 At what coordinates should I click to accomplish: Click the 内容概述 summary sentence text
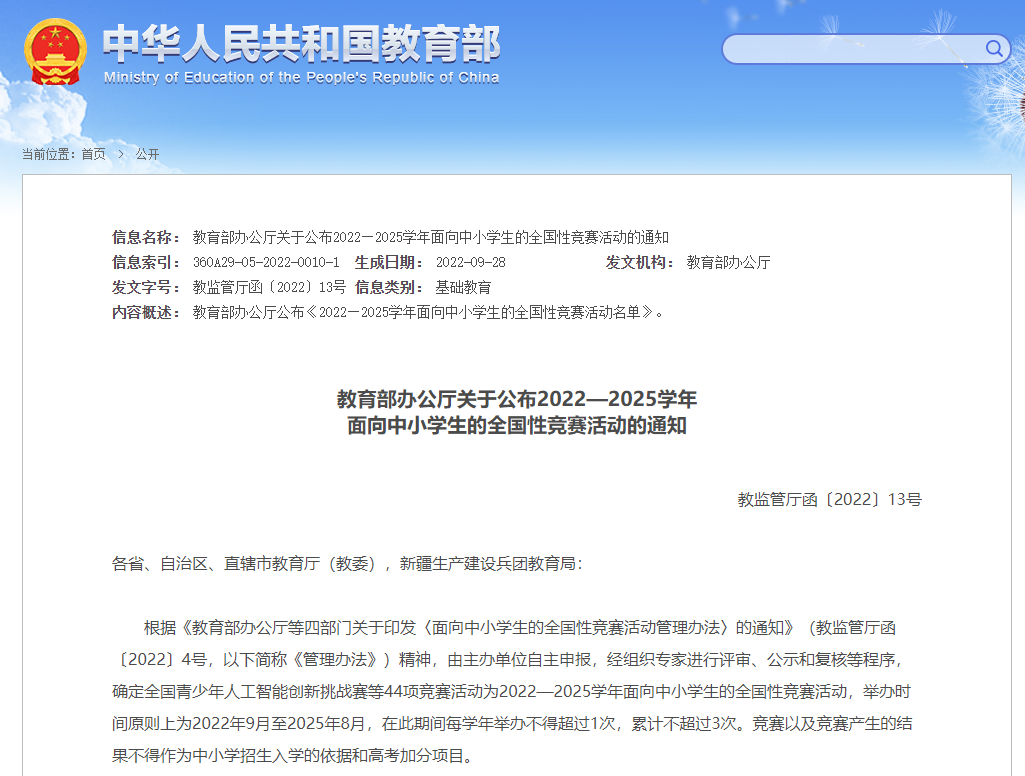tap(428, 312)
